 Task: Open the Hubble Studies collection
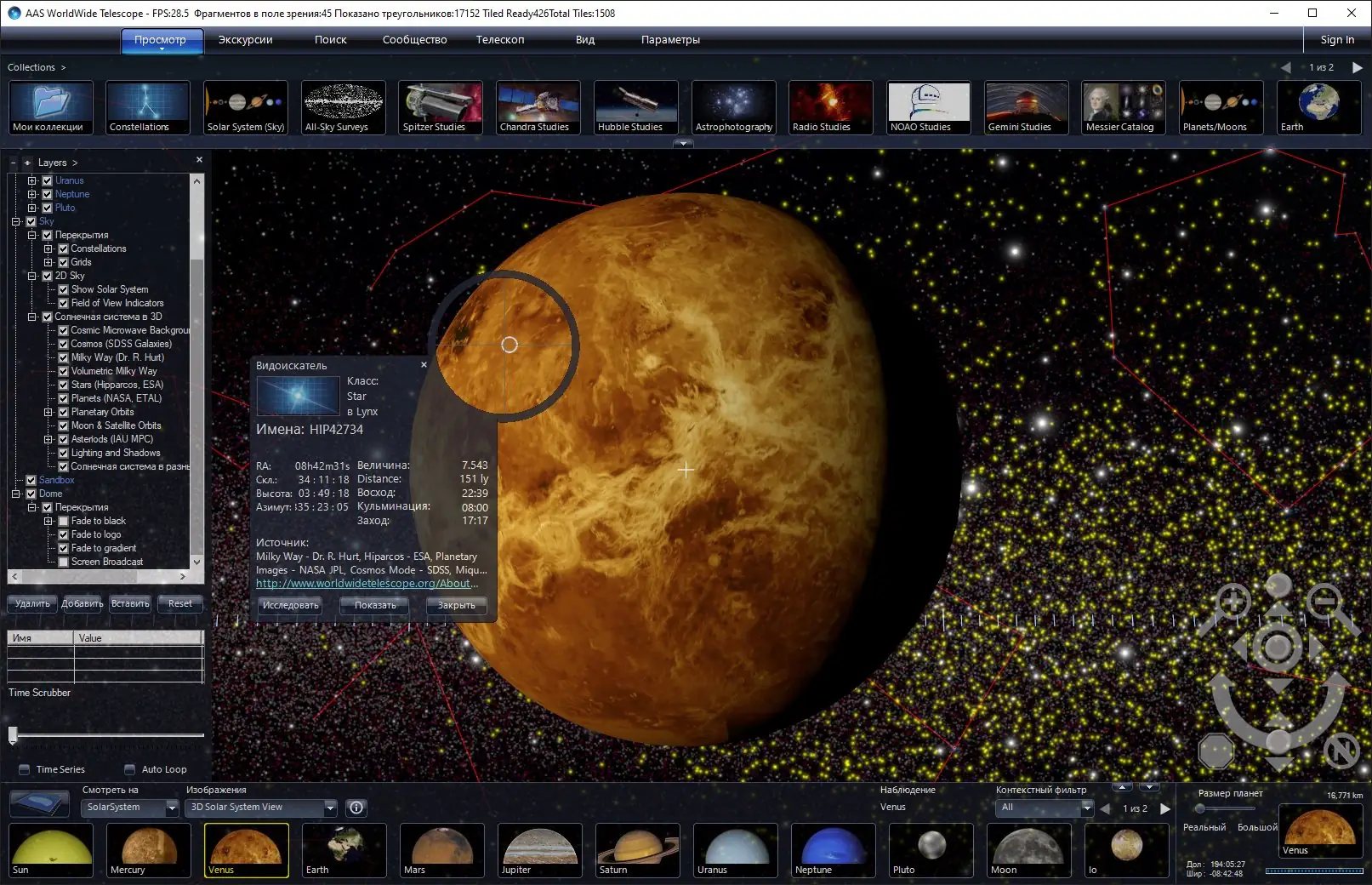(x=636, y=107)
